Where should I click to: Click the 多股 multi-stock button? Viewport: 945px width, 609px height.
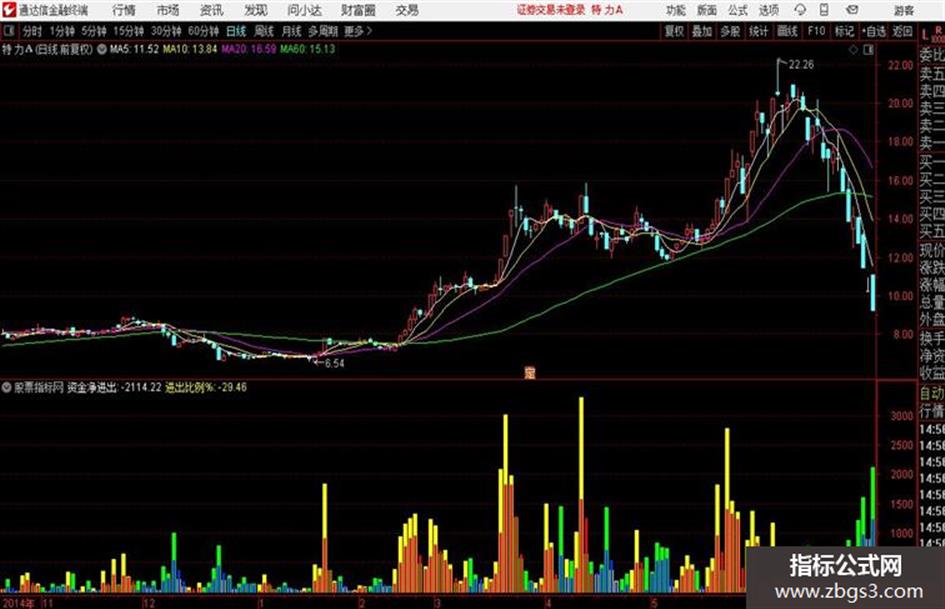click(x=730, y=31)
